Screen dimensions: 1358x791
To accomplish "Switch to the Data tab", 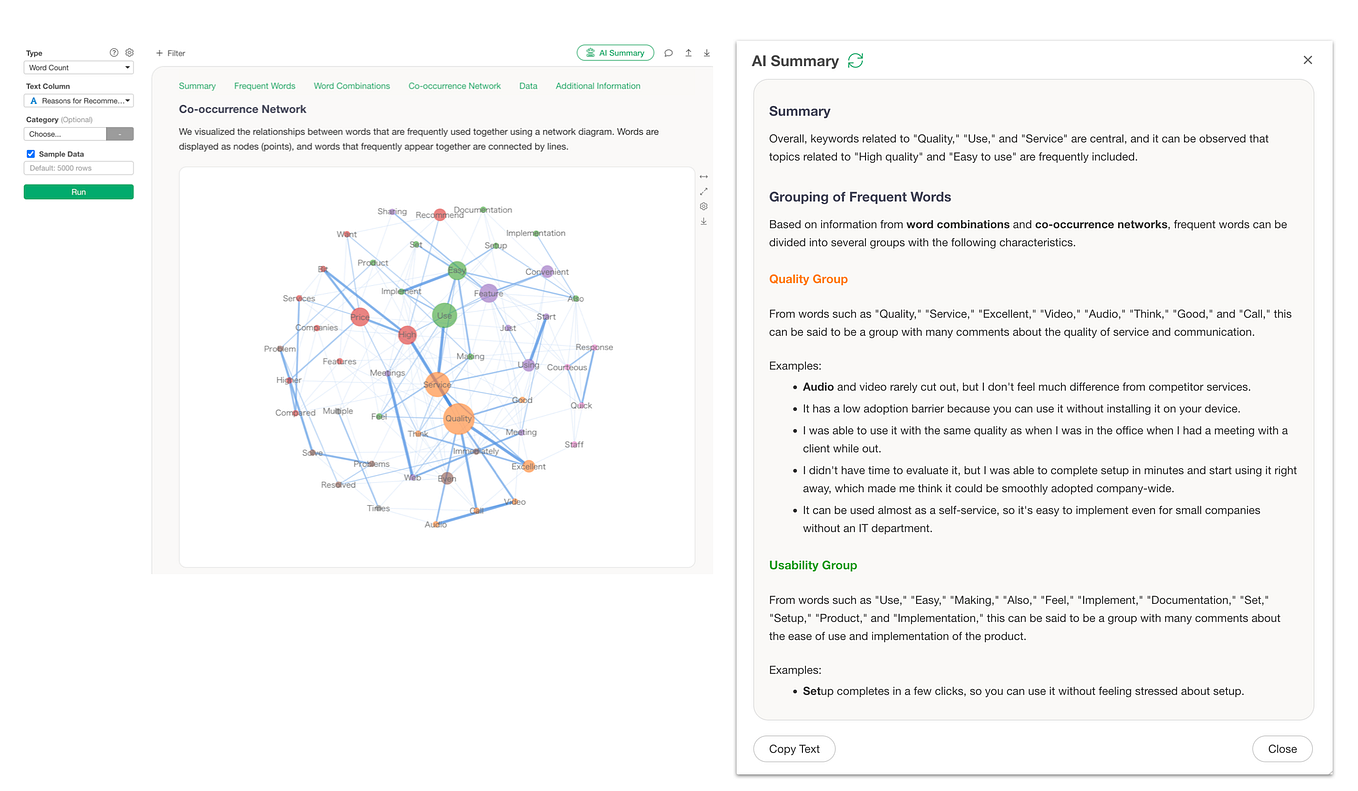I will coord(528,86).
